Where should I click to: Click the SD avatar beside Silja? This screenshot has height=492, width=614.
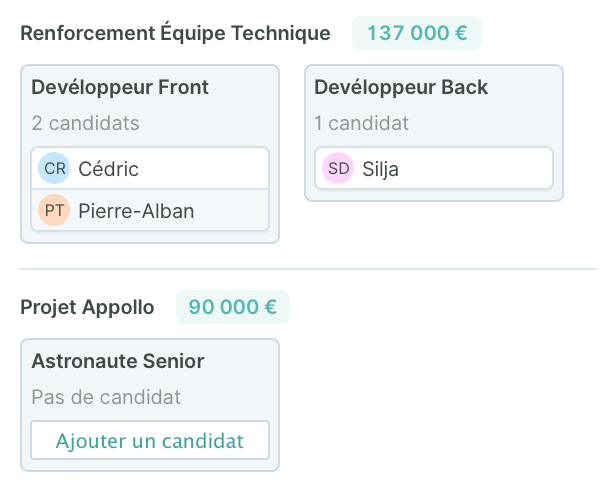tap(339, 168)
